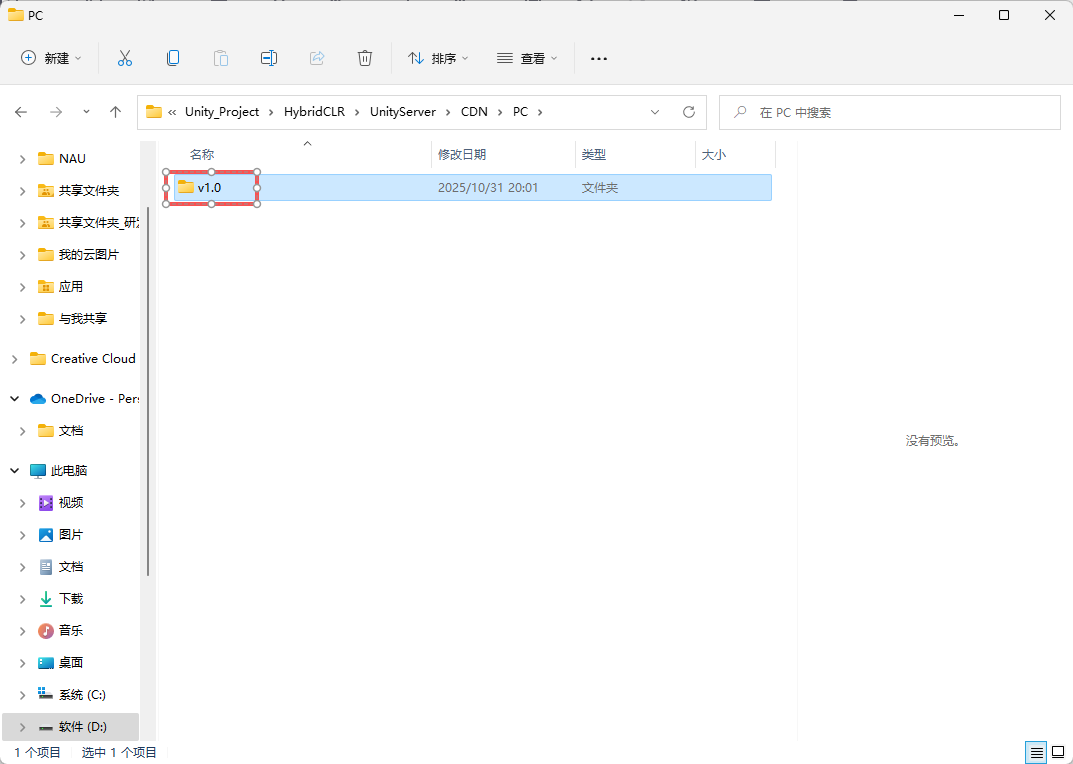Open the 新建 new item menu

[x=51, y=58]
